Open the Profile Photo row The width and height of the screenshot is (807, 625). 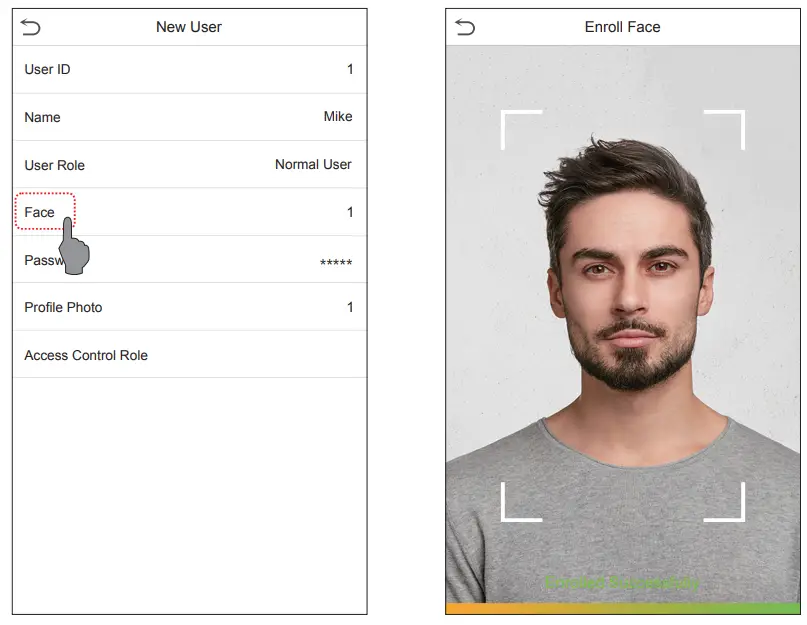189,307
